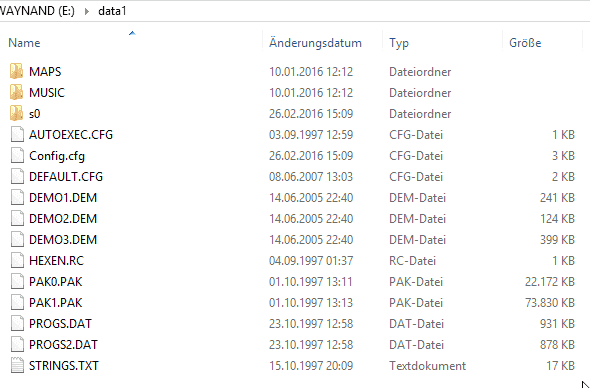This screenshot has height=388, width=590.
Task: Open the data1 breadcrumb segment
Action: point(112,11)
